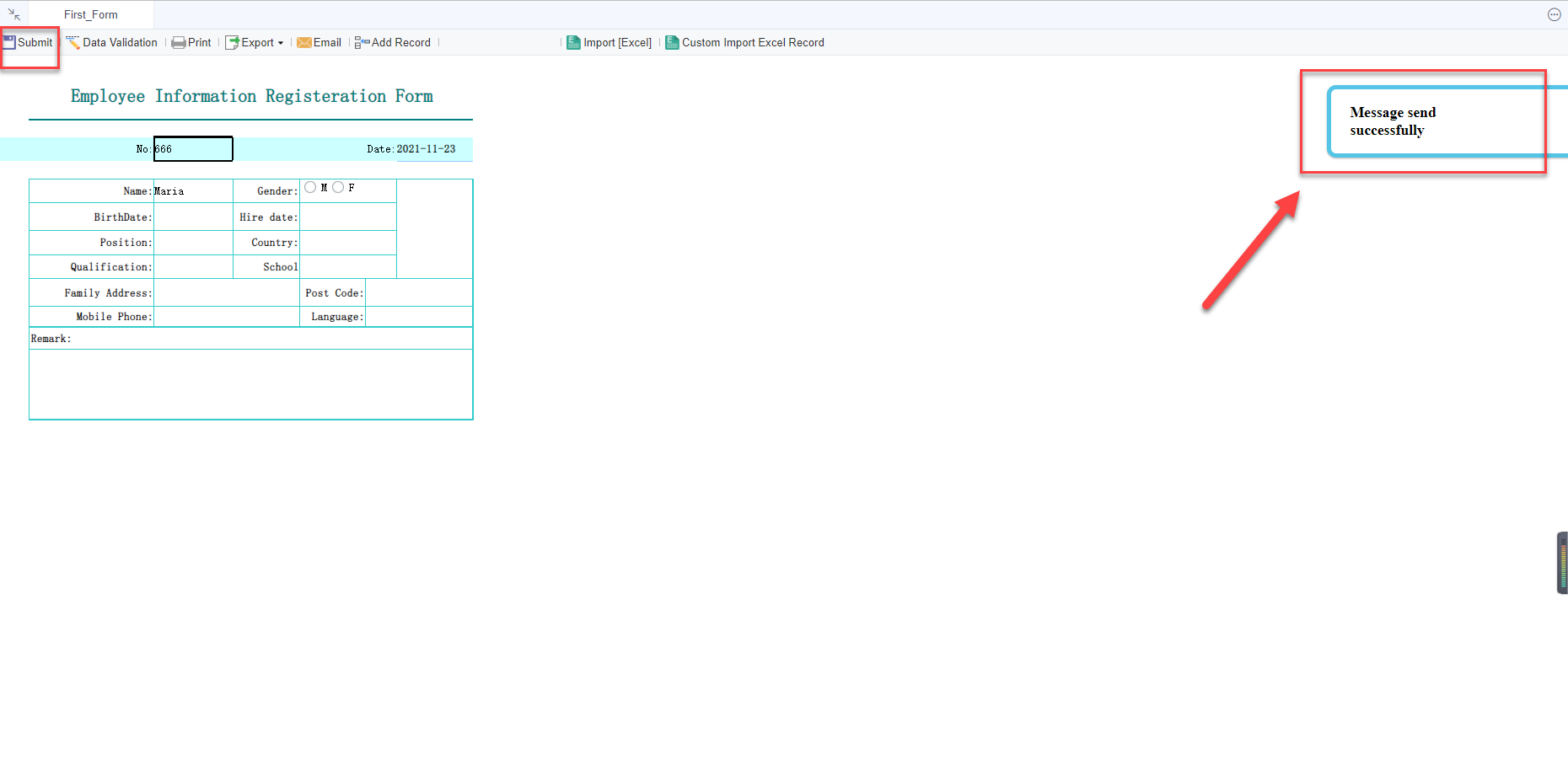The width and height of the screenshot is (1568, 760).
Task: Click the Mobile Phone input cell
Action: (x=227, y=317)
